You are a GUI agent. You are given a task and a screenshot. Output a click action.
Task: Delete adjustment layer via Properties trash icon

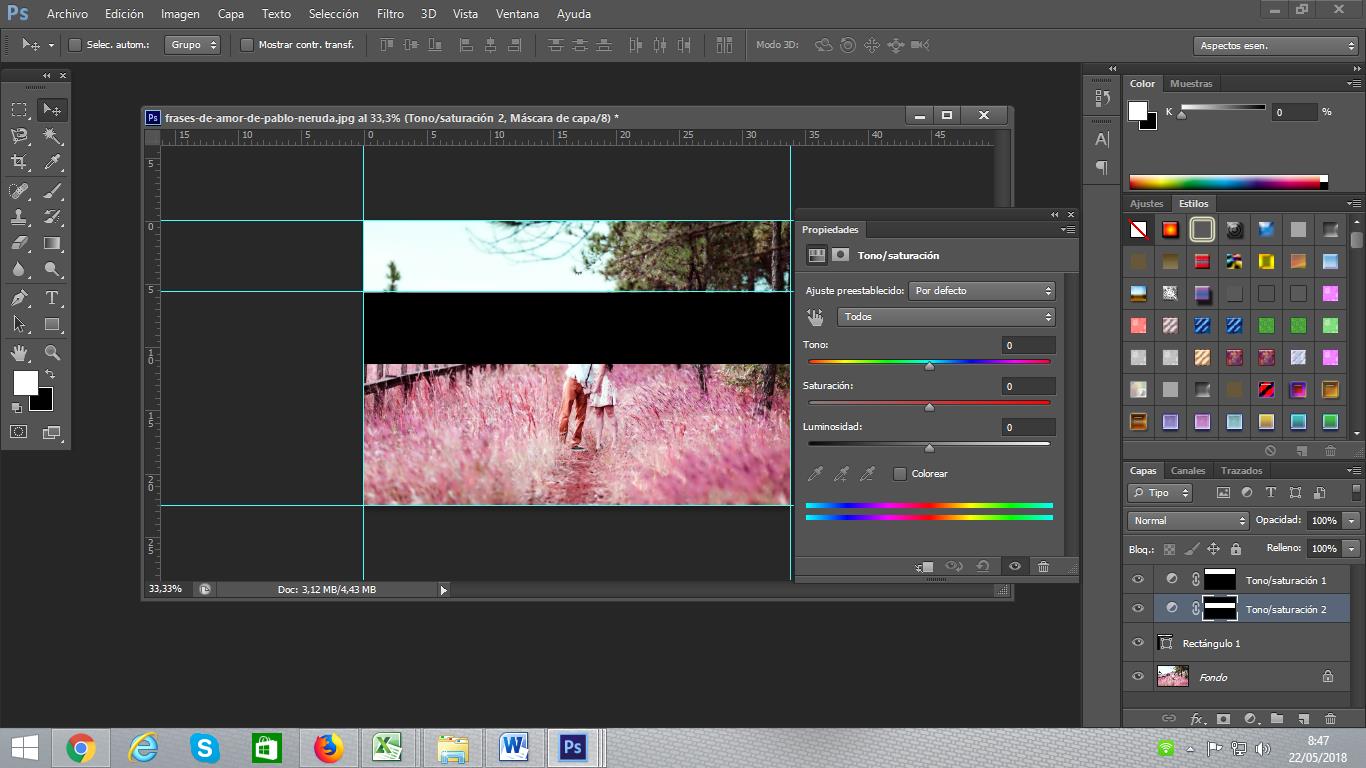click(1043, 566)
